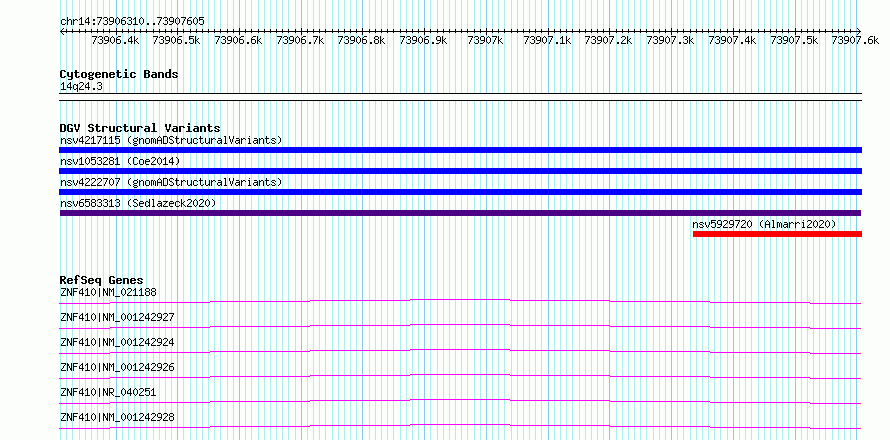890x440 pixels.
Task: Select the ZNF410|NR_040251 pink intron line
Action: point(460,401)
